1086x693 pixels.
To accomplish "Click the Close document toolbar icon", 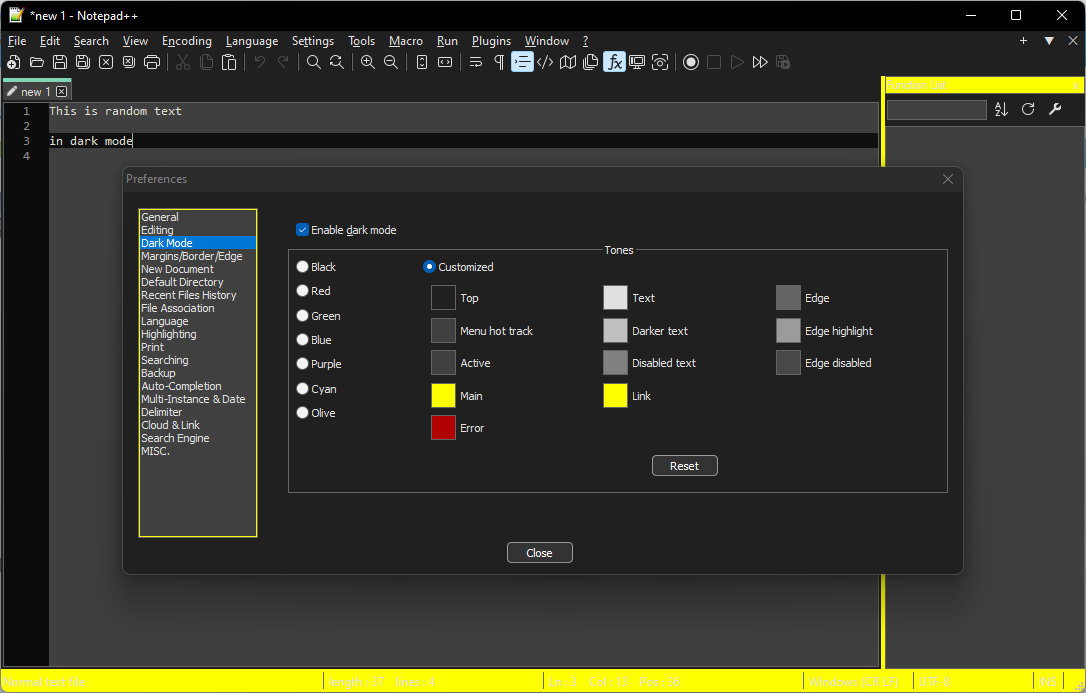I will [106, 62].
